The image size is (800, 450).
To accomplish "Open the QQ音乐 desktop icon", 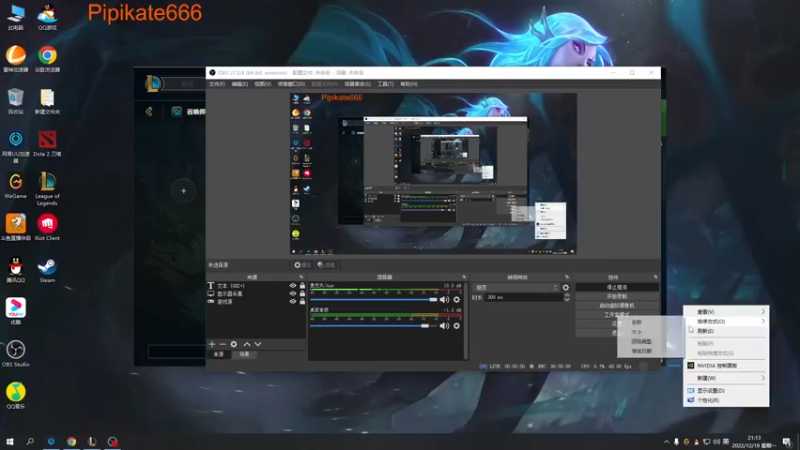I will point(15,396).
